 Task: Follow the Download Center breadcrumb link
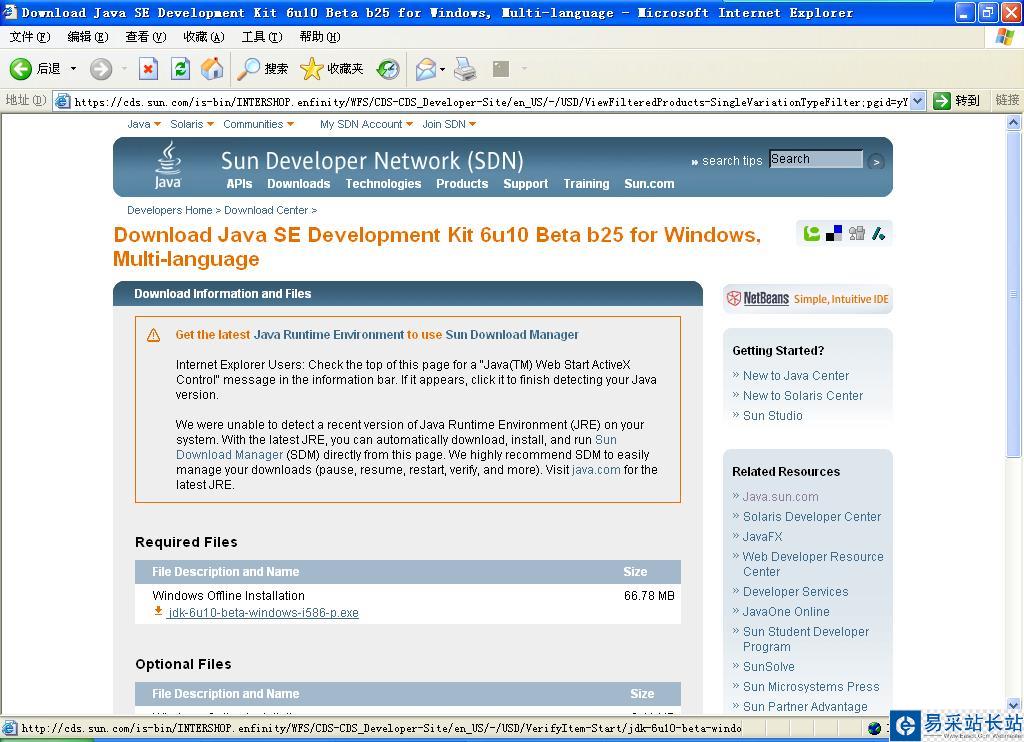click(x=266, y=210)
